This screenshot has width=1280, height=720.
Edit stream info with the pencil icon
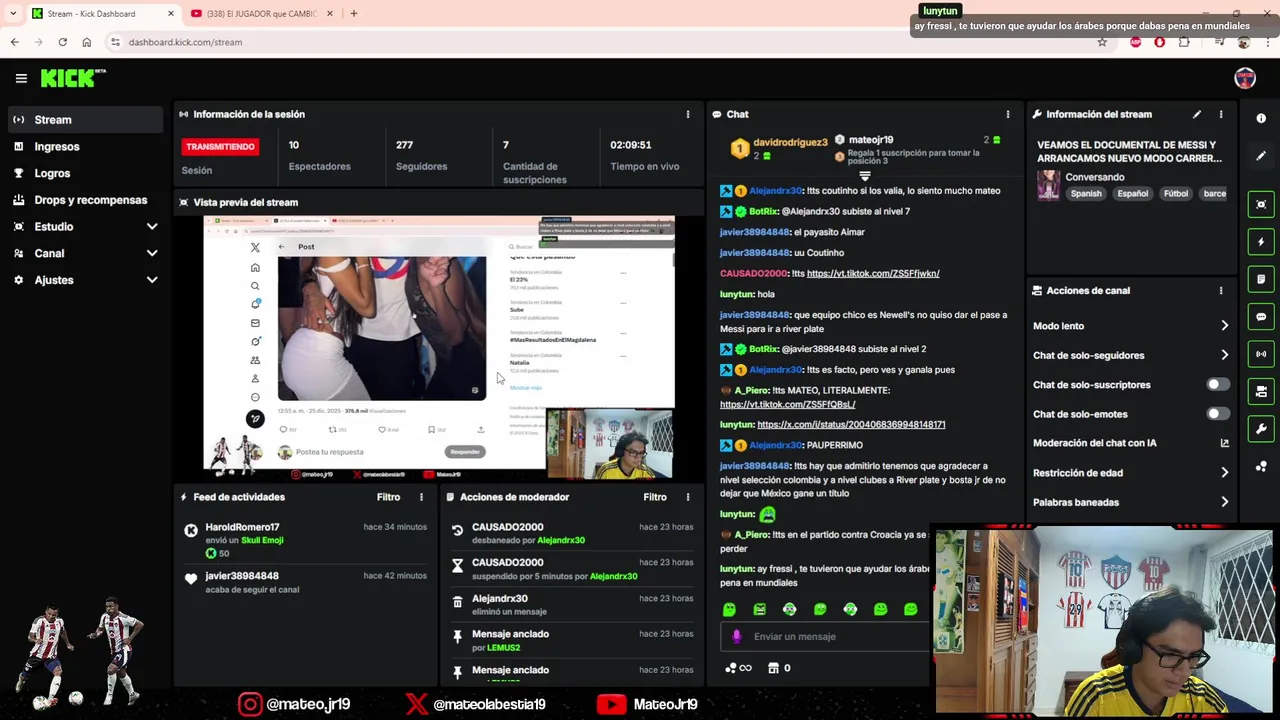coord(1197,114)
